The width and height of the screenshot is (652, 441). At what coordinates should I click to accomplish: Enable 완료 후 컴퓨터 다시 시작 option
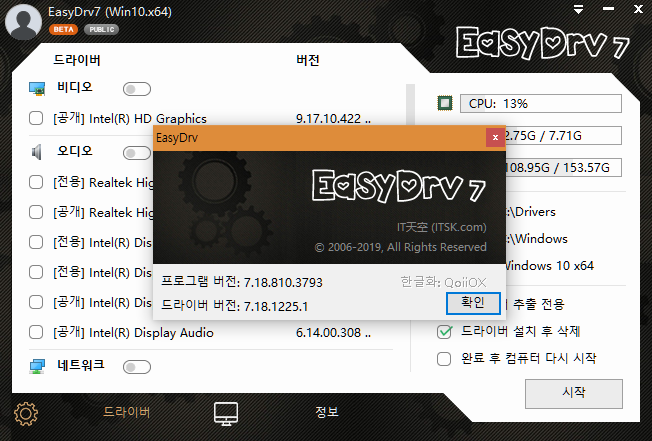(x=444, y=358)
